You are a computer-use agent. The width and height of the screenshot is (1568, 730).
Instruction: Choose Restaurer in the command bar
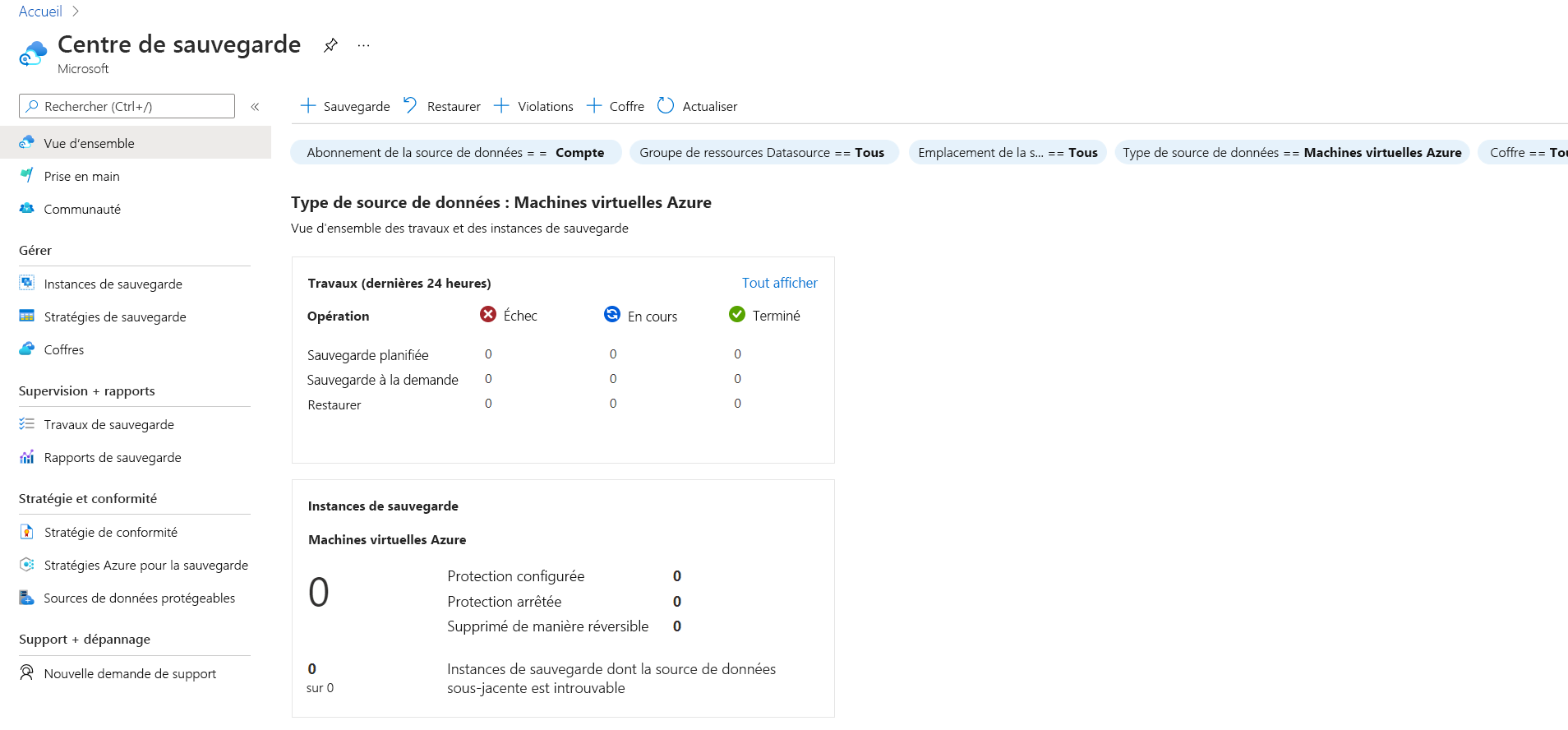point(442,106)
